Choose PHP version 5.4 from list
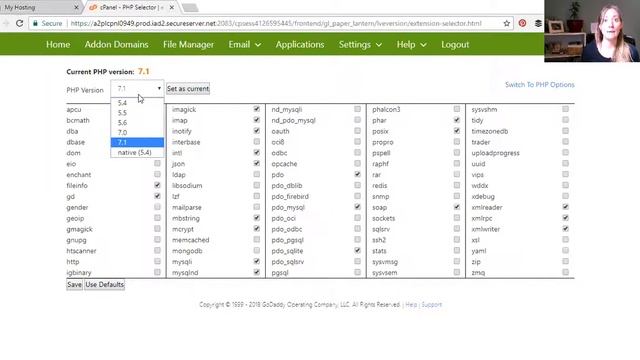This screenshot has width=640, height=360. tap(137, 103)
